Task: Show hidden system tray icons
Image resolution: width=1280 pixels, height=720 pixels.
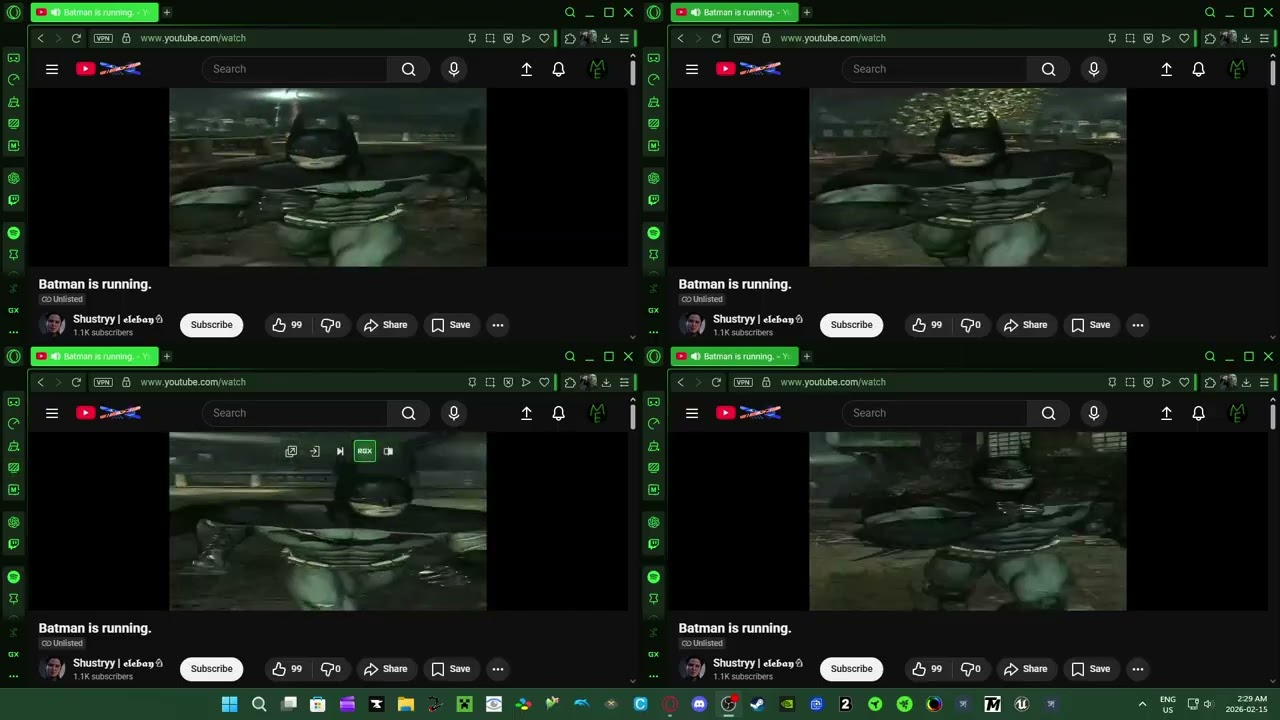Action: [x=1142, y=704]
